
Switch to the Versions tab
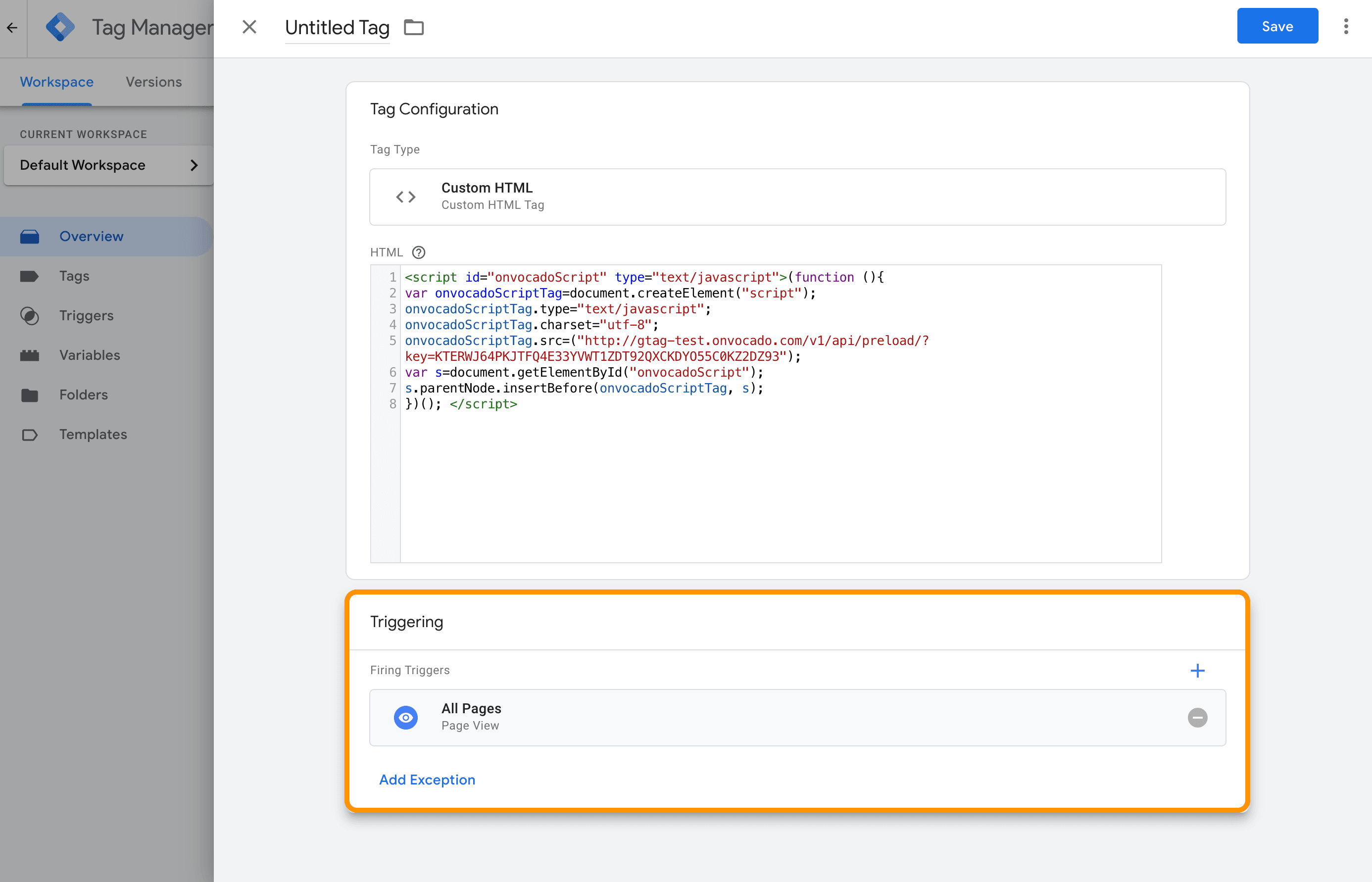pyautogui.click(x=153, y=81)
